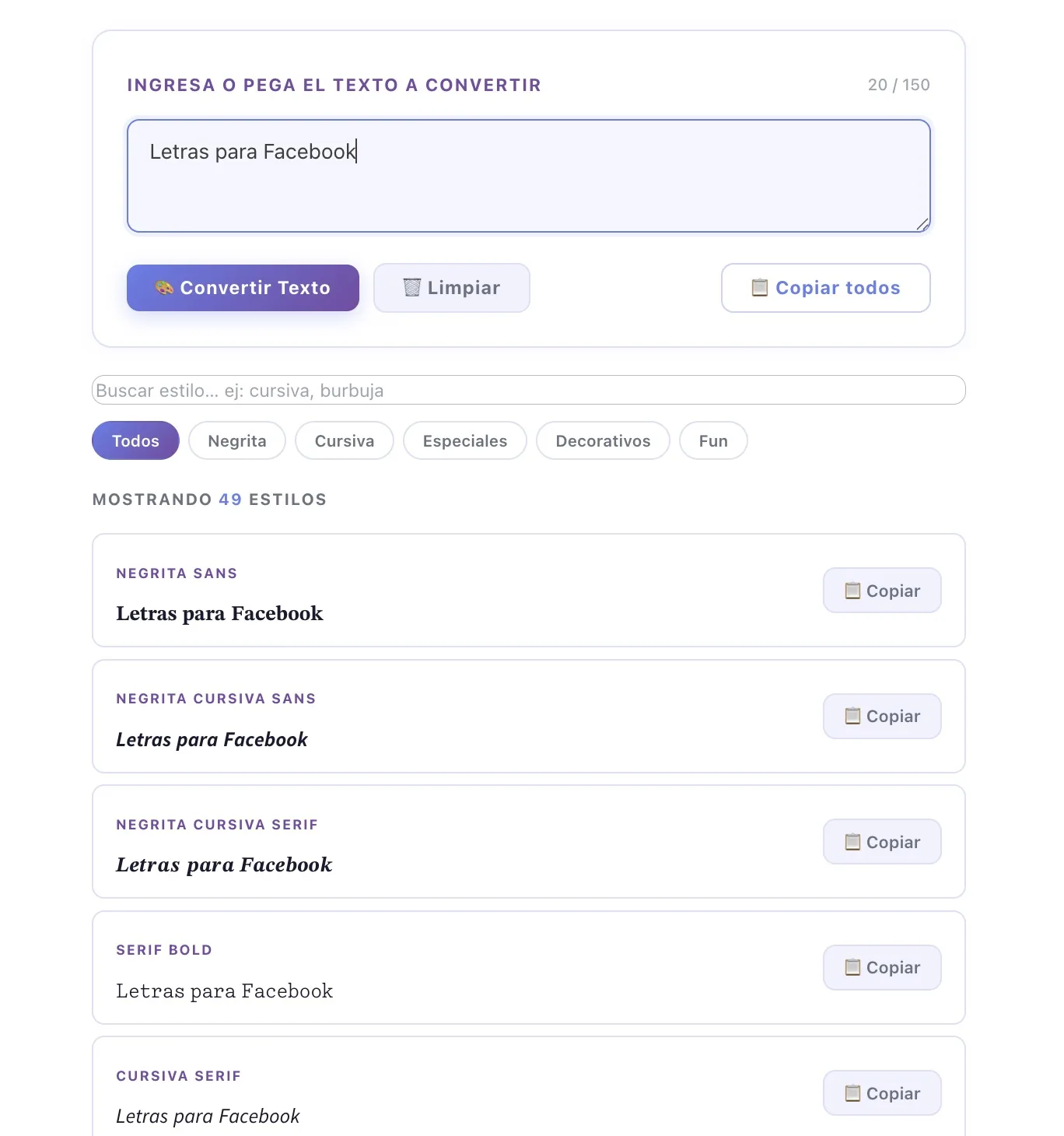Clear the text with Limpiar
The height and width of the screenshot is (1136, 1064).
(x=463, y=288)
